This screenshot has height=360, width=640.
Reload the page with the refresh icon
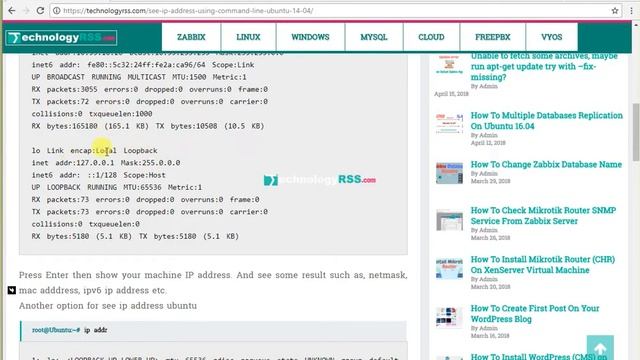40,11
